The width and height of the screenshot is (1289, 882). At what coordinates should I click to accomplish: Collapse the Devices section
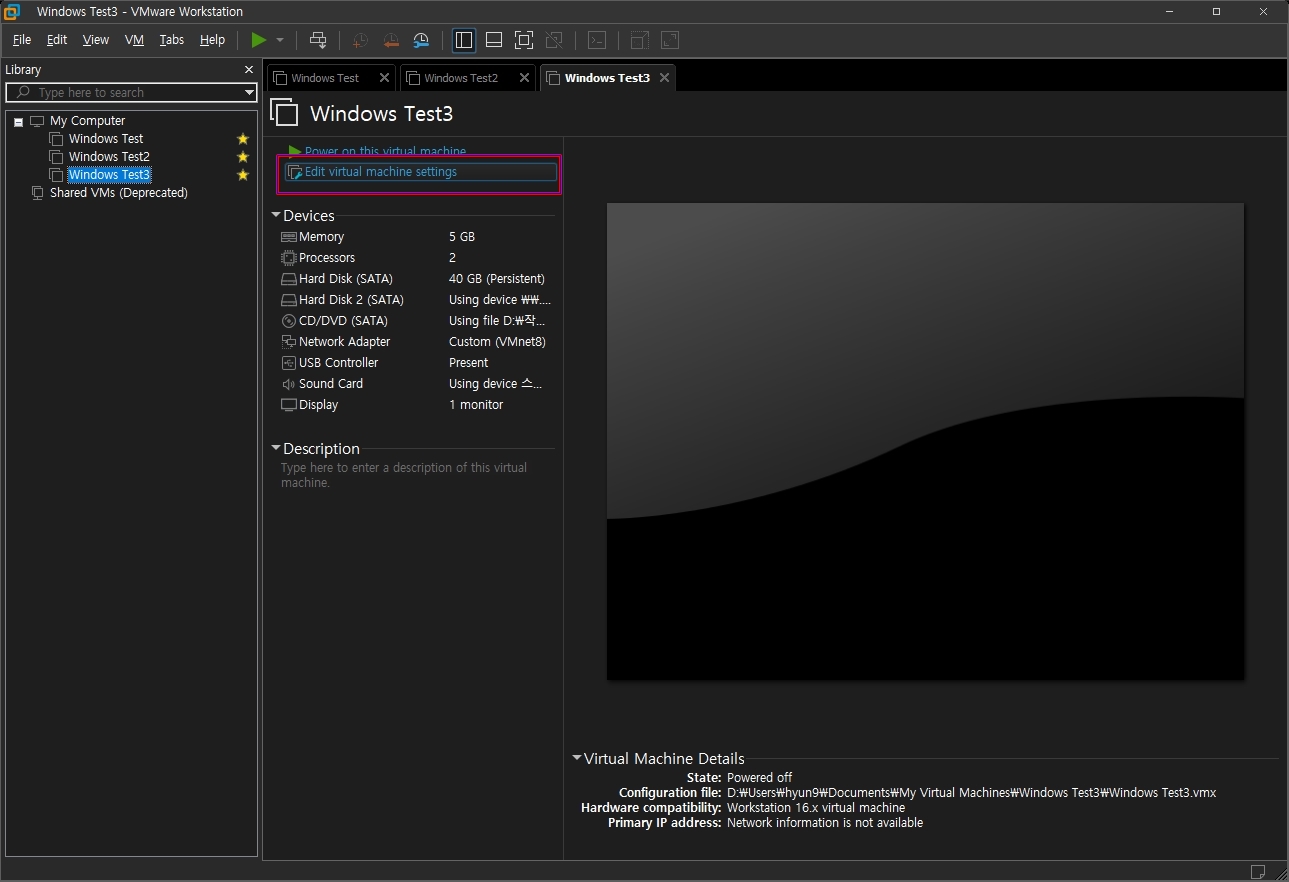click(x=276, y=215)
